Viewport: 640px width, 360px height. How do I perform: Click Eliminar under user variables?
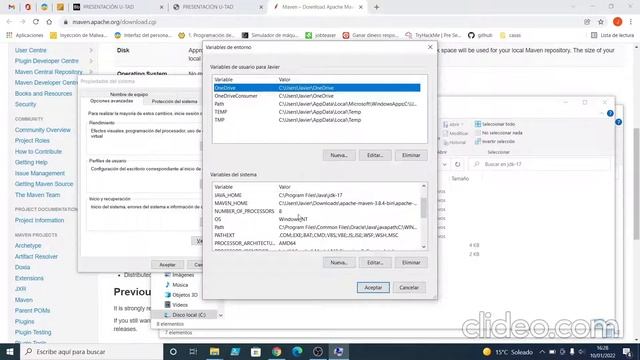click(411, 156)
